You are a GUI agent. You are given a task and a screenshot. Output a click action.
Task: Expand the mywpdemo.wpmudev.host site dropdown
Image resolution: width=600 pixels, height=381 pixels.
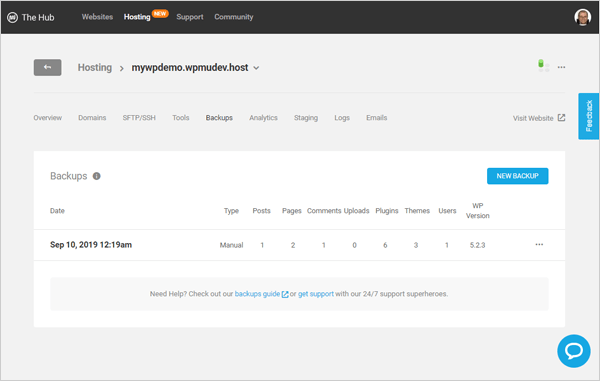click(x=256, y=68)
